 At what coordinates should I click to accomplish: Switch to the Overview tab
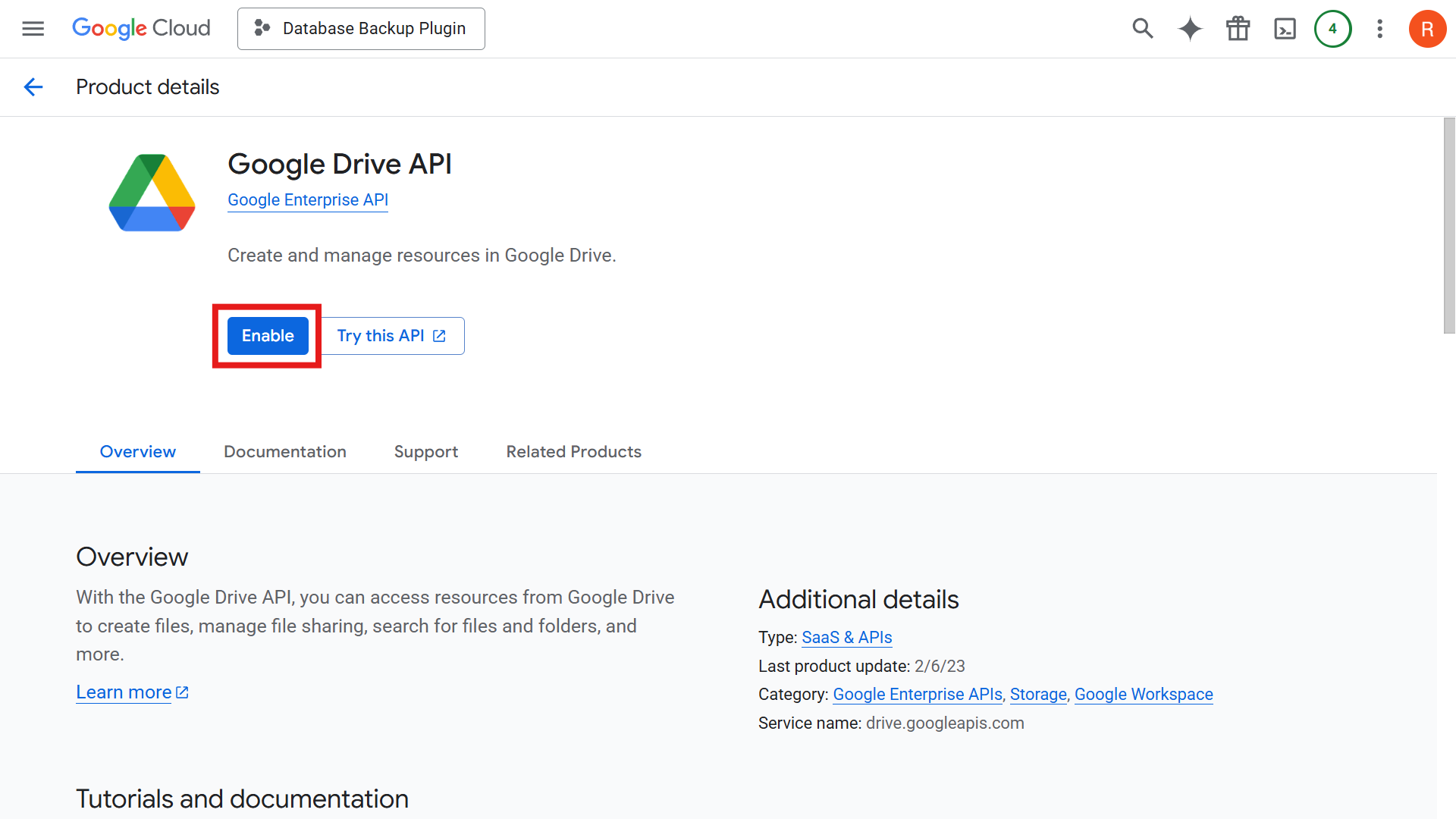tap(138, 452)
